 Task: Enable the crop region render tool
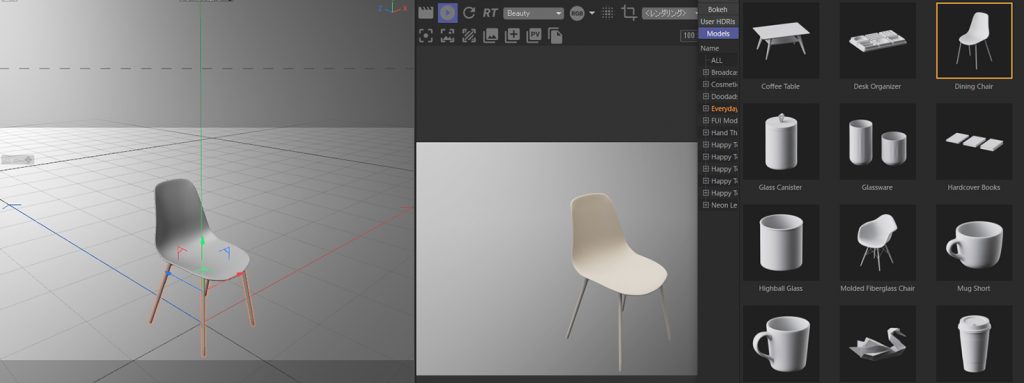(x=629, y=13)
